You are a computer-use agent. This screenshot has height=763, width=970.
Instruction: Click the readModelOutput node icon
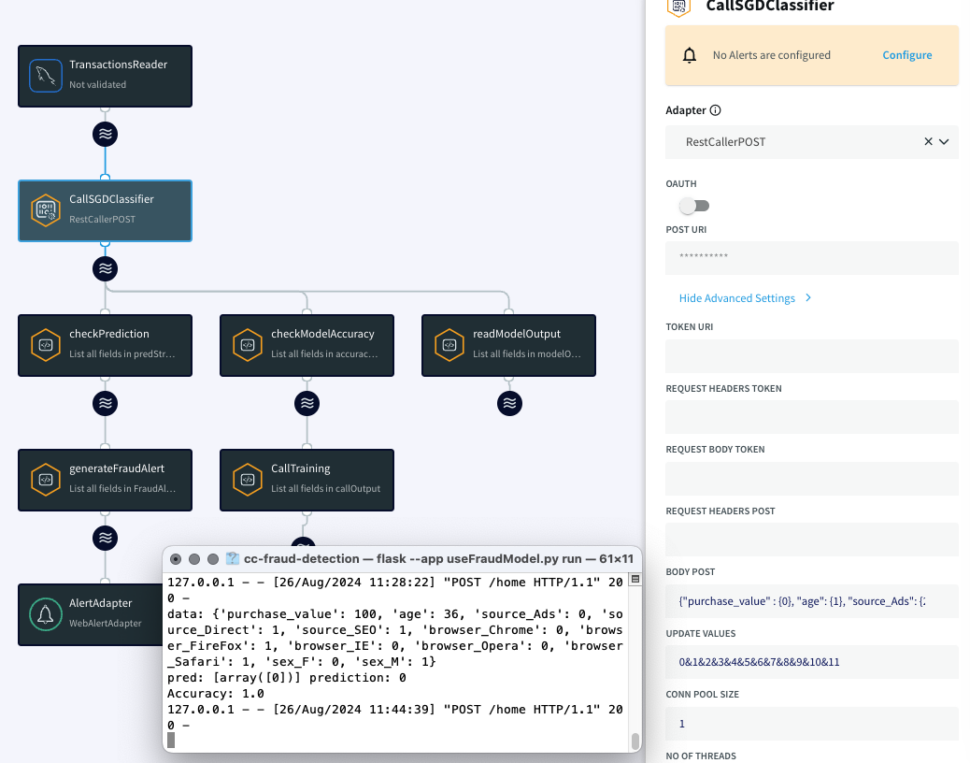pos(450,345)
